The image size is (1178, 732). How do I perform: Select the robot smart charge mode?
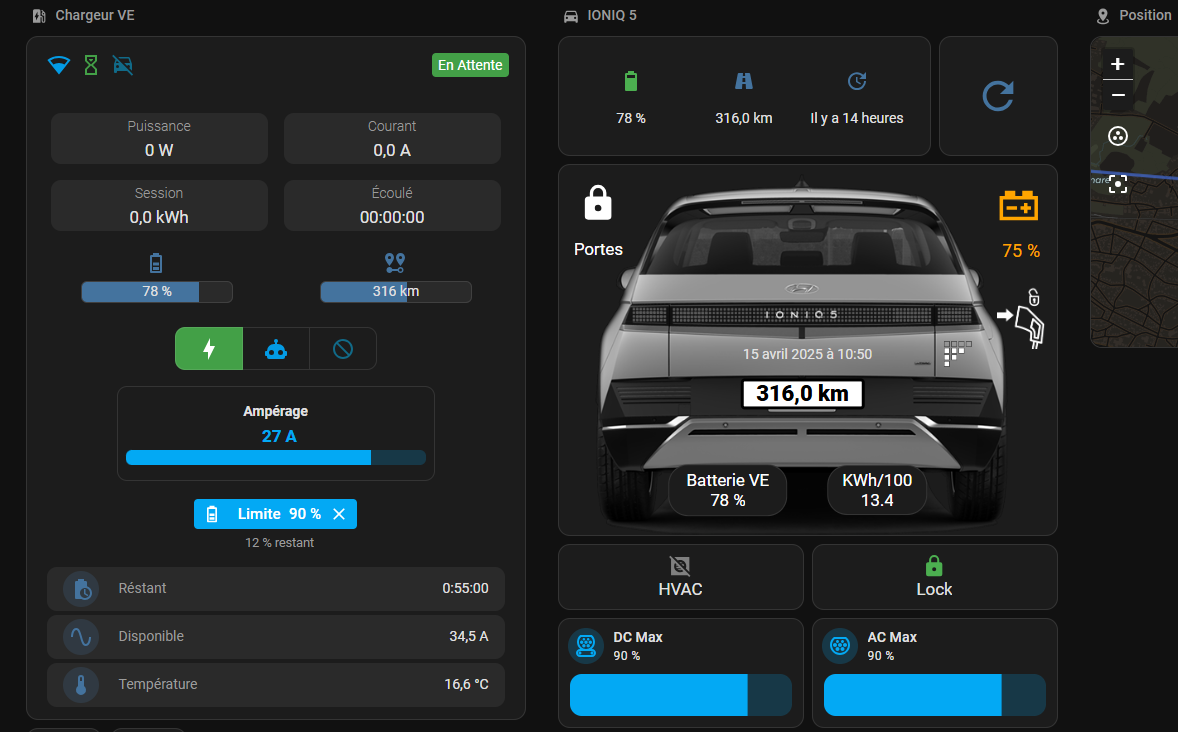pyautogui.click(x=276, y=349)
